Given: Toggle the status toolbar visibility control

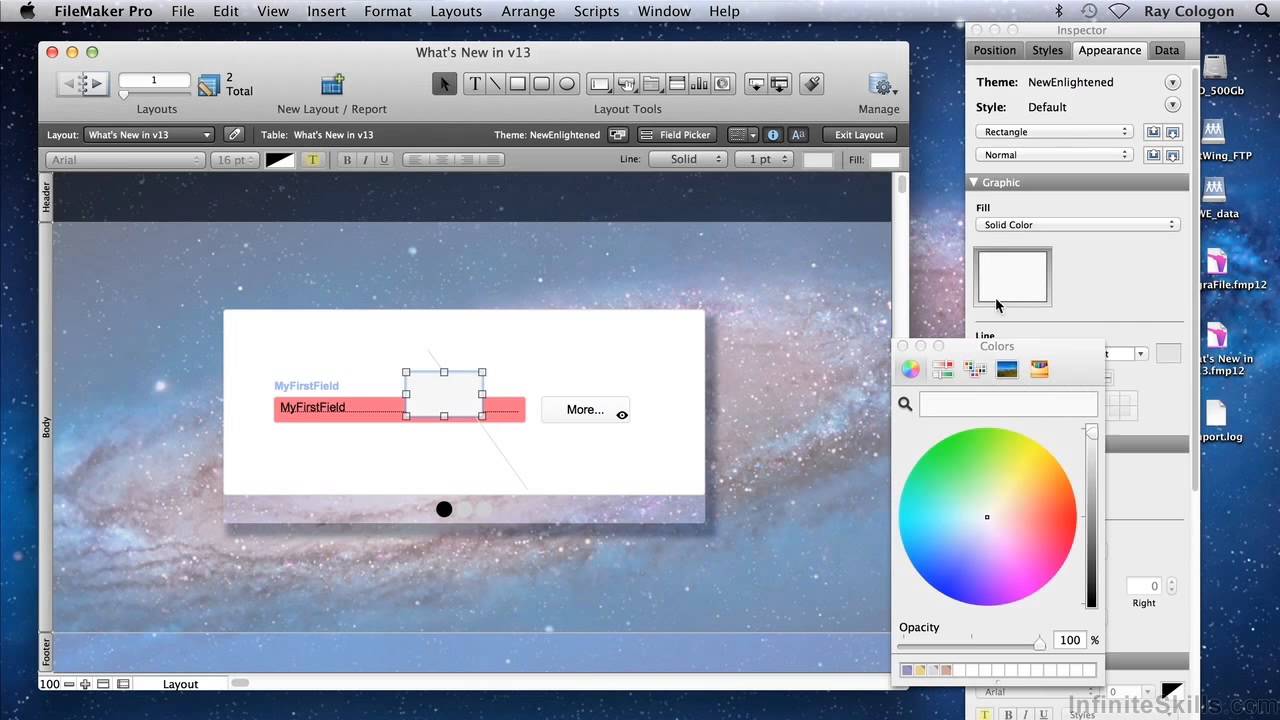Looking at the screenshot, I should [103, 684].
